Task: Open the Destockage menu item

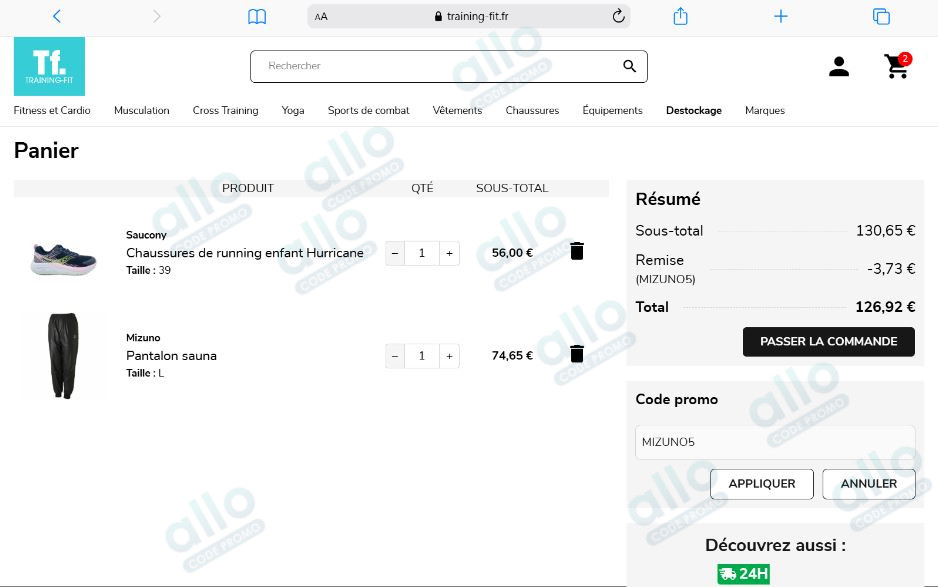Action: [x=693, y=110]
